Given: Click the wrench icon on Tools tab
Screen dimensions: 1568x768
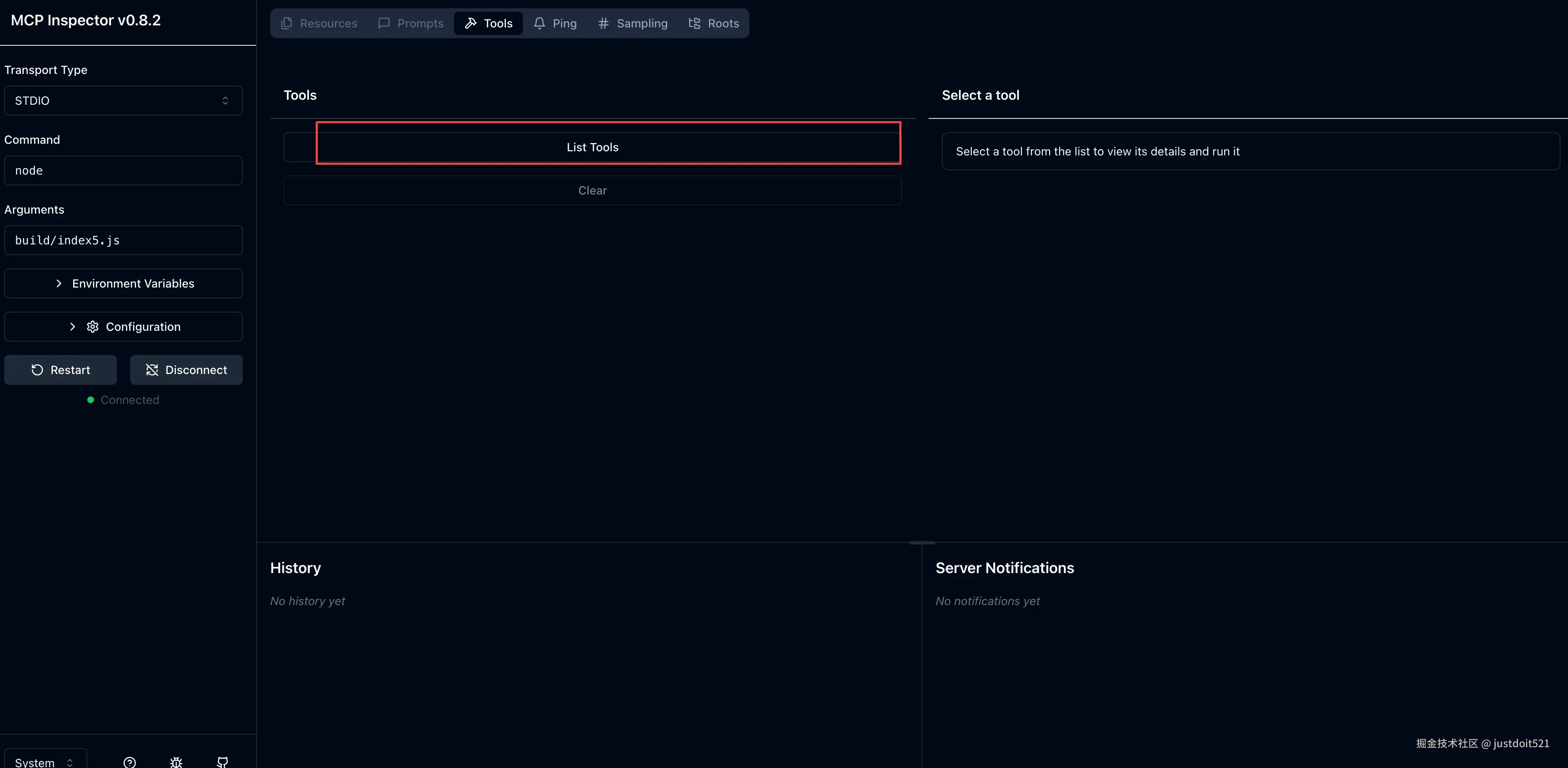Looking at the screenshot, I should 471,23.
